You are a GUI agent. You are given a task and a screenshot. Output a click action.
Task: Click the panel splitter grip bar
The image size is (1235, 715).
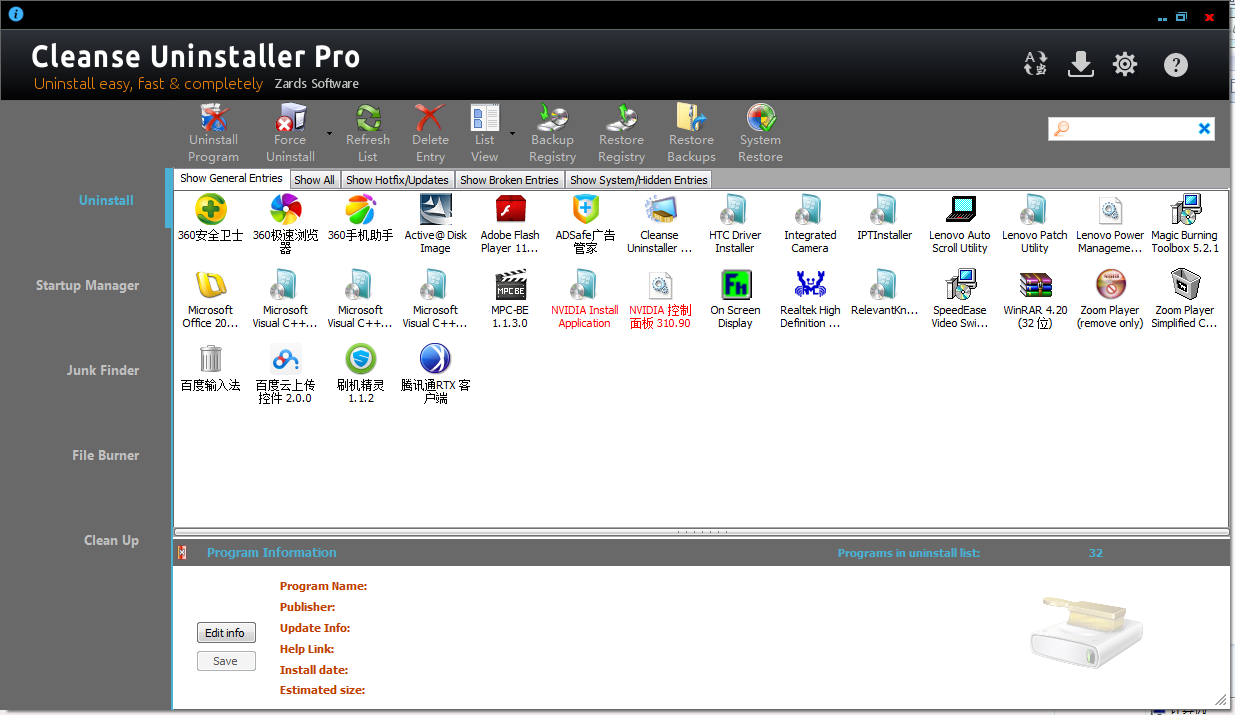coord(701,532)
